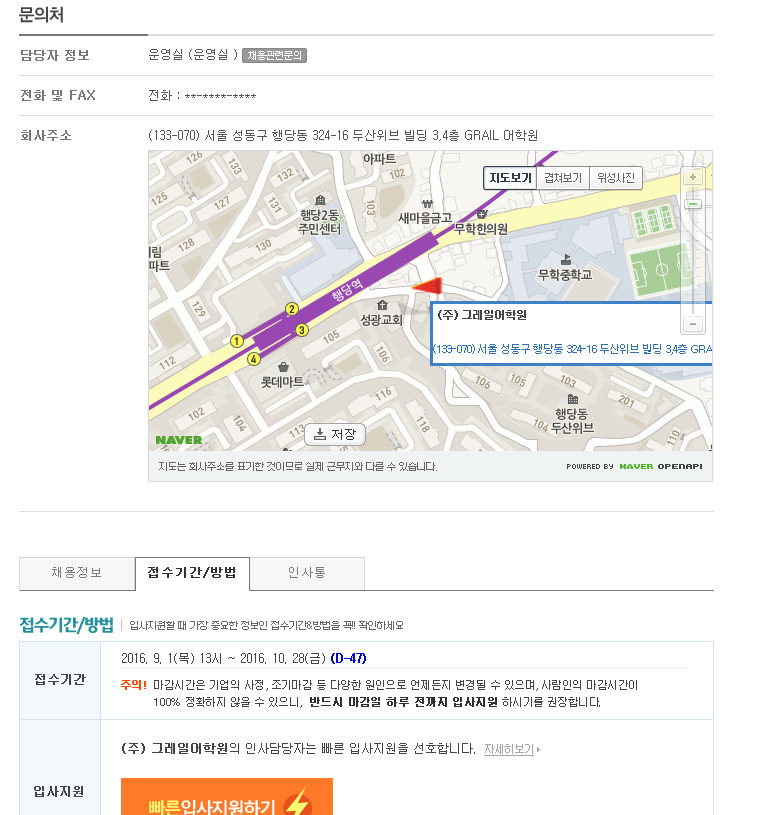Switch map to 지도보기 view
The width and height of the screenshot is (761, 815).
pyautogui.click(x=510, y=178)
